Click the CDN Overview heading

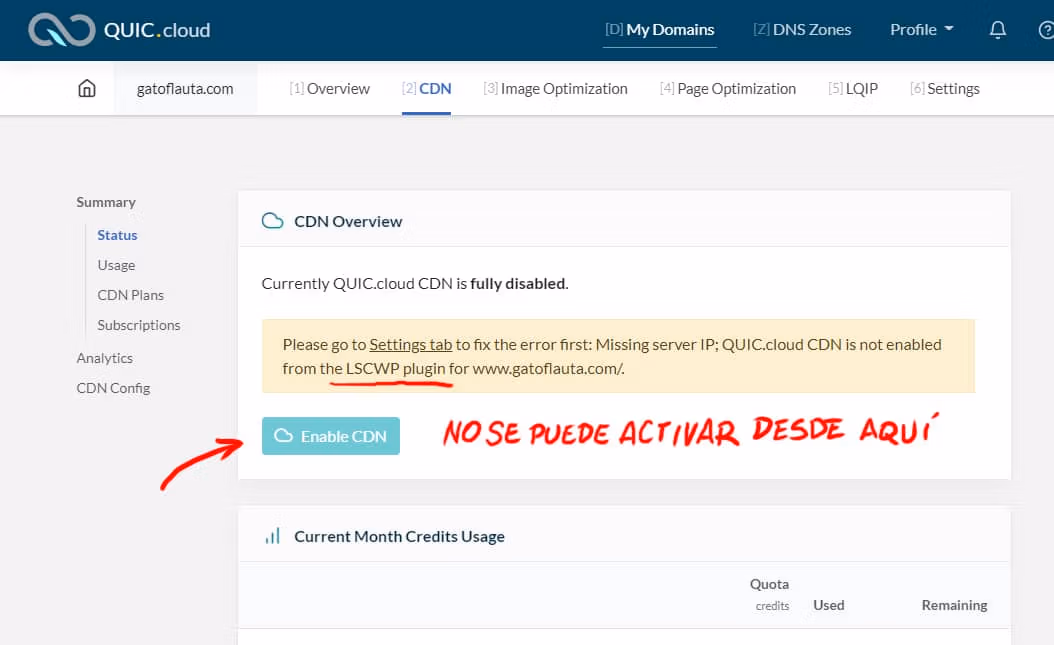point(348,221)
